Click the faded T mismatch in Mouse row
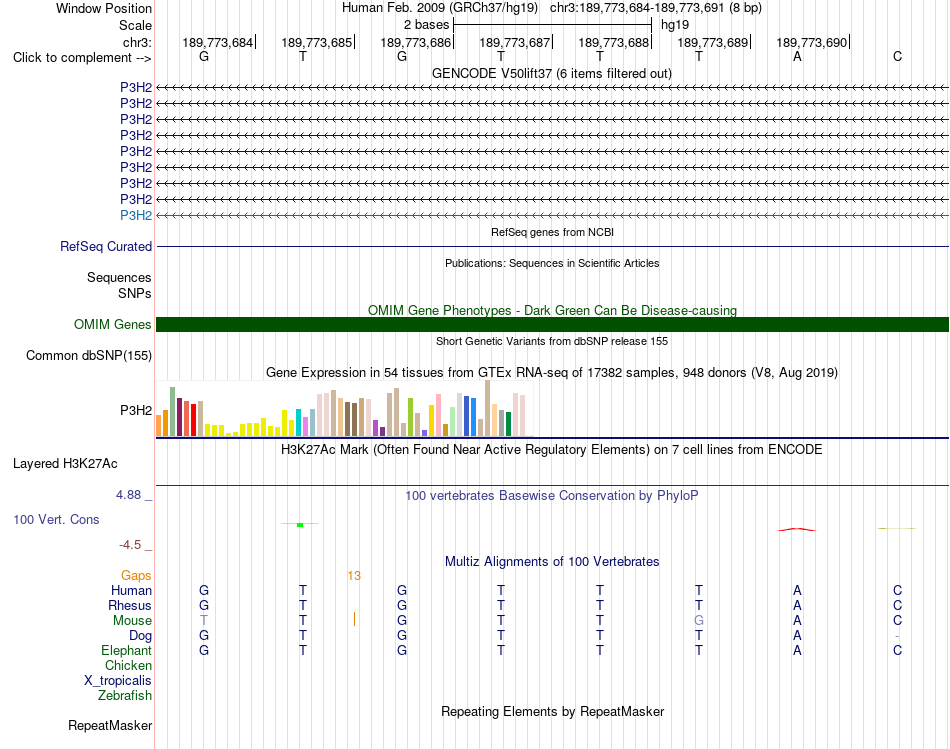Image resolution: width=950 pixels, height=749 pixels. click(x=204, y=621)
